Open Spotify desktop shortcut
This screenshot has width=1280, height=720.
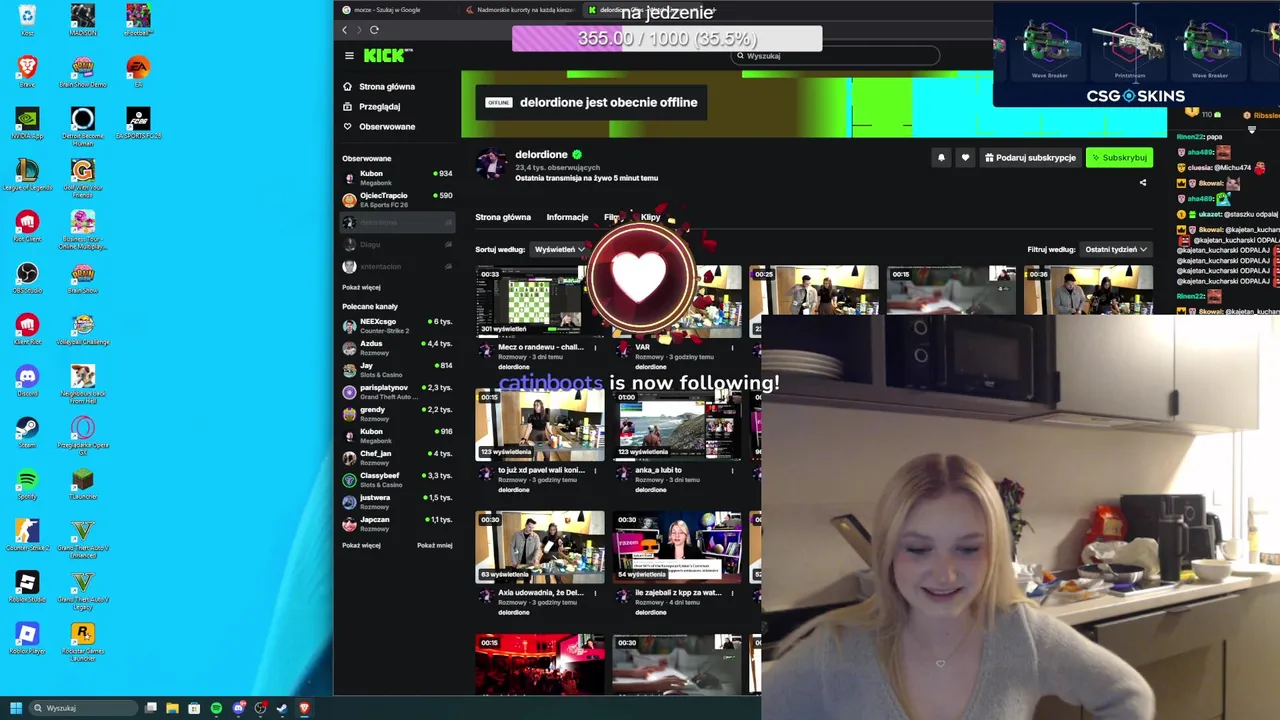[27, 484]
